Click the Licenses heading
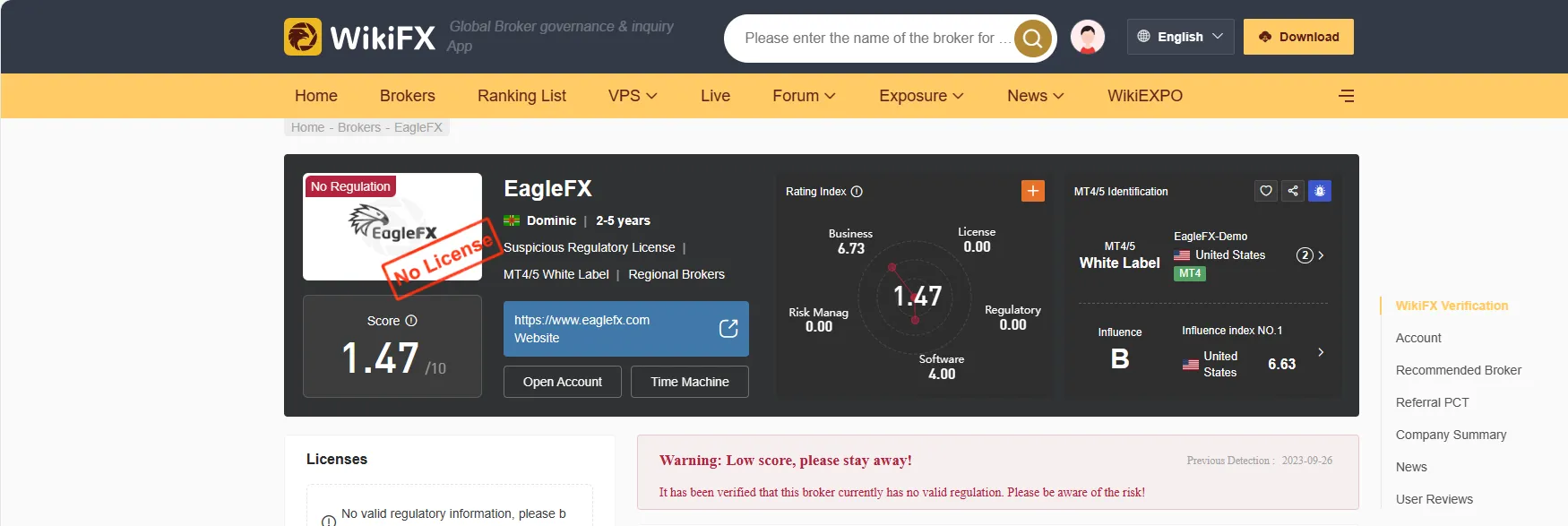This screenshot has width=1568, height=526. pos(337,459)
